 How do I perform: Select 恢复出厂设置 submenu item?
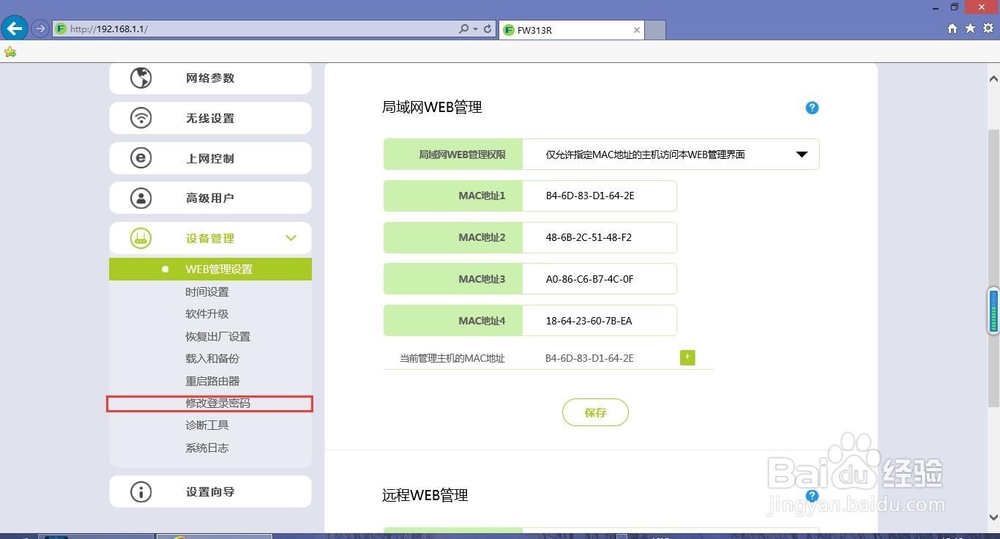click(x=218, y=336)
